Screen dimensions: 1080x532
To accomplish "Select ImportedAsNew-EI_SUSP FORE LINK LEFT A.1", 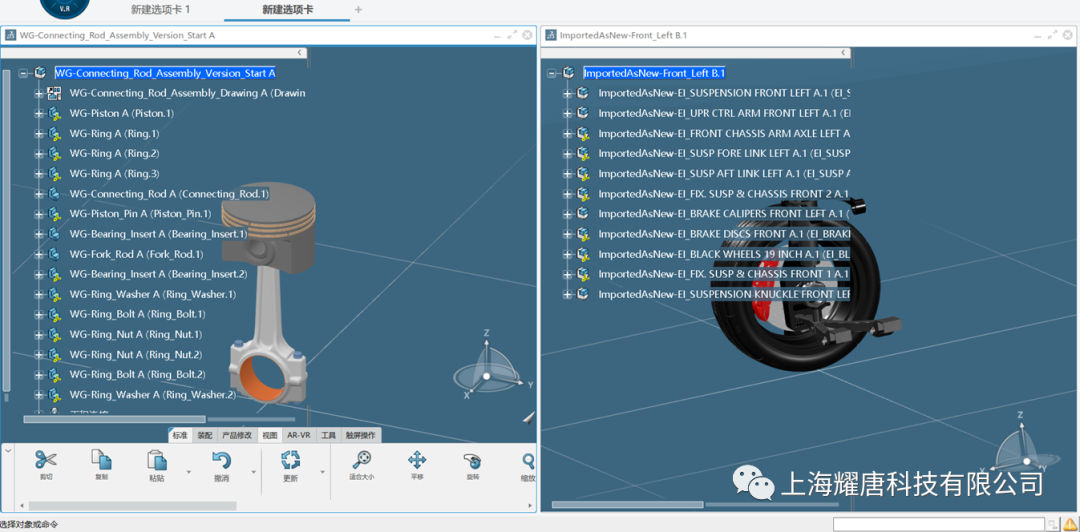I will (724, 154).
